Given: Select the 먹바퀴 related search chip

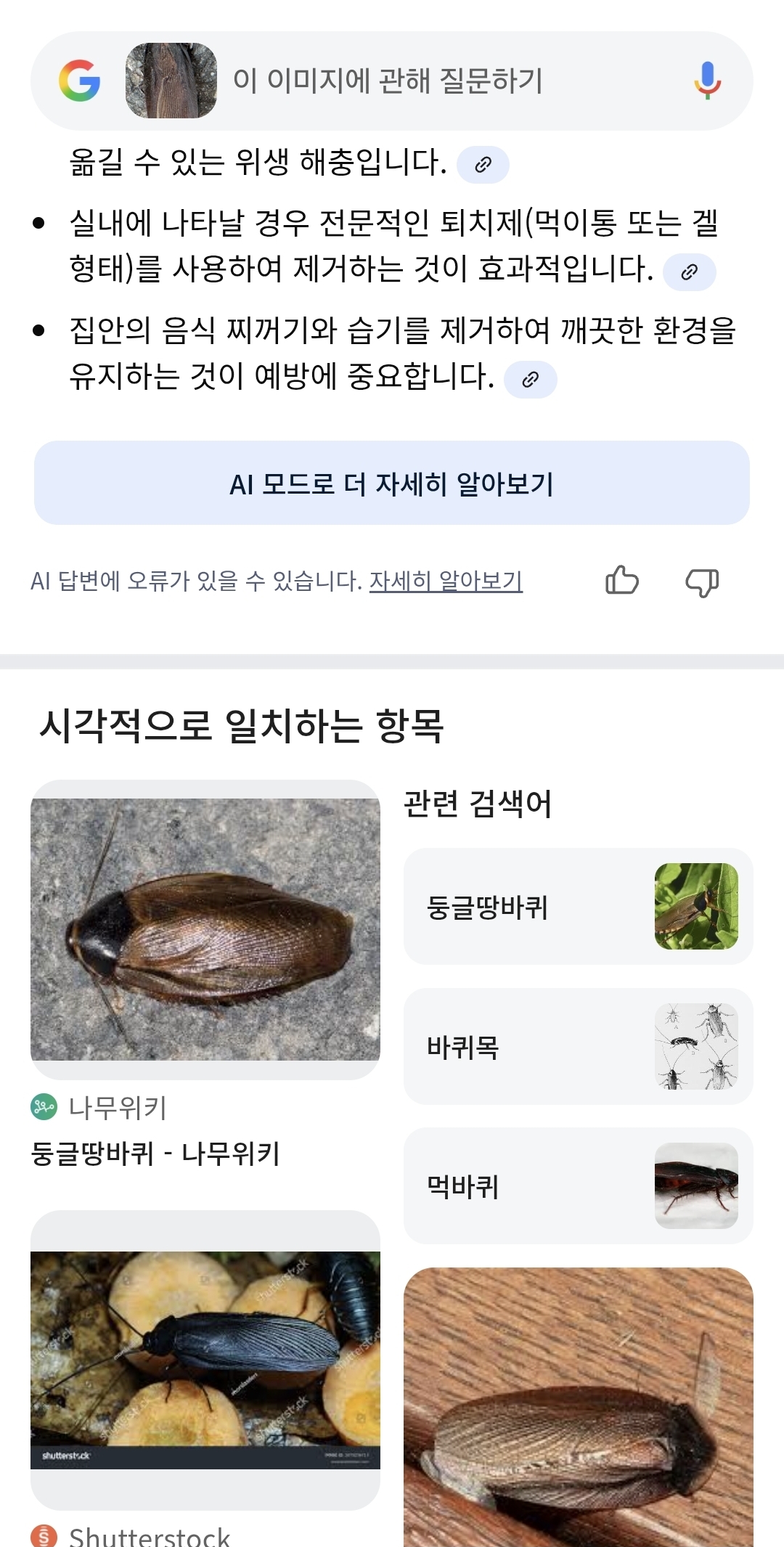Looking at the screenshot, I should point(578,1185).
